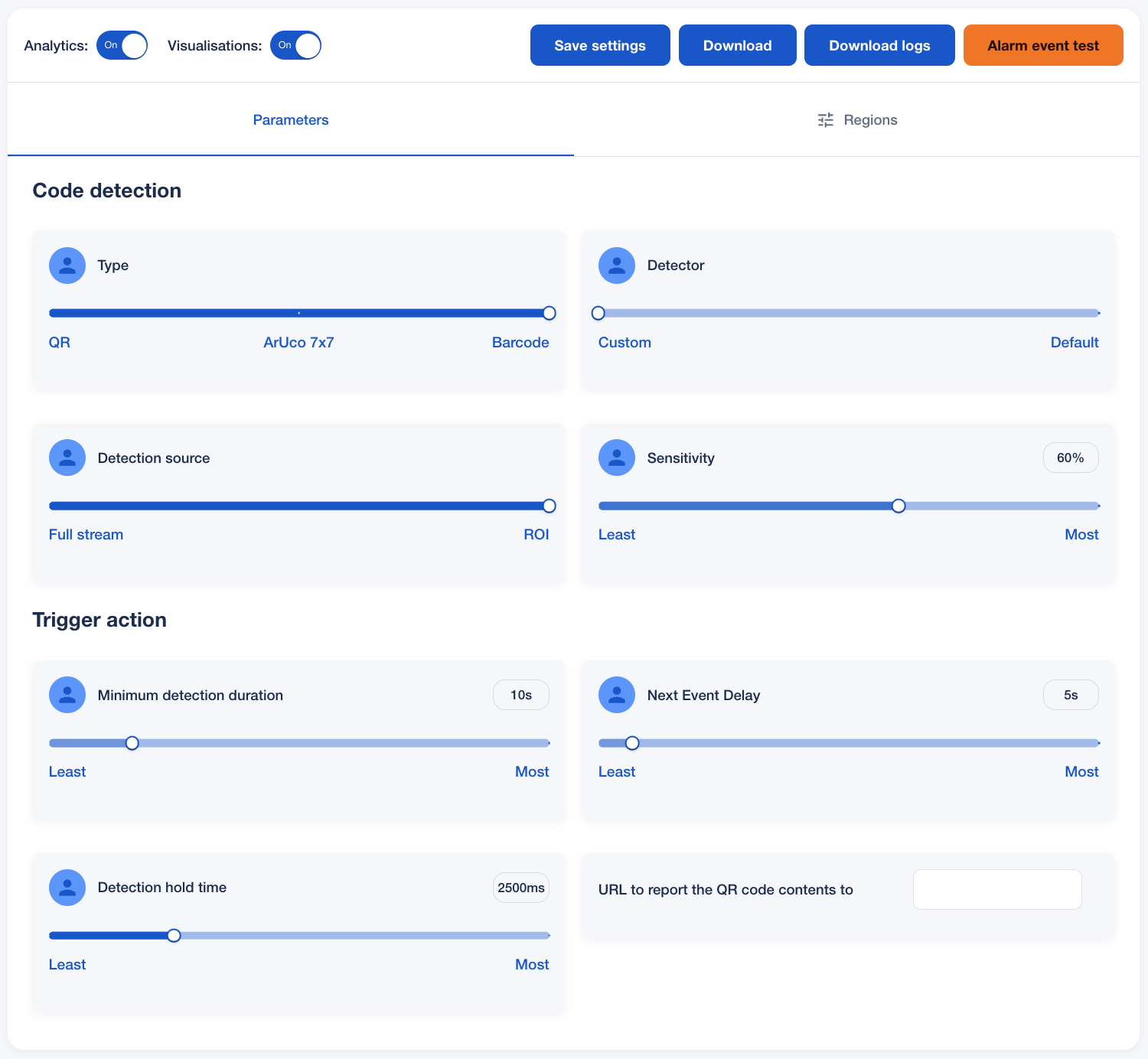
Task: Run the Alarm event test
Action: pos(1042,45)
